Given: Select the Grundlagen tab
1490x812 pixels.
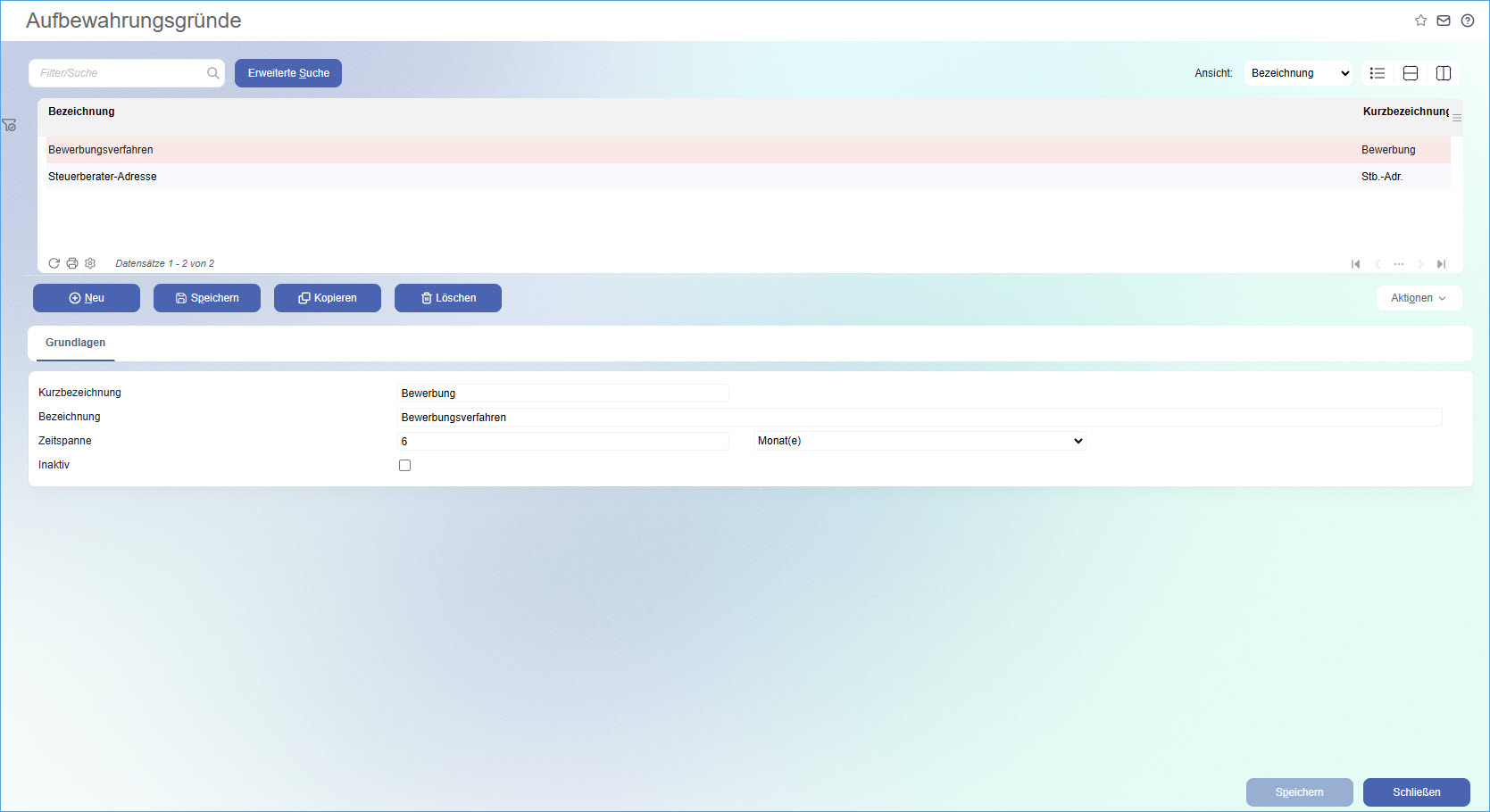Looking at the screenshot, I should pyautogui.click(x=76, y=343).
